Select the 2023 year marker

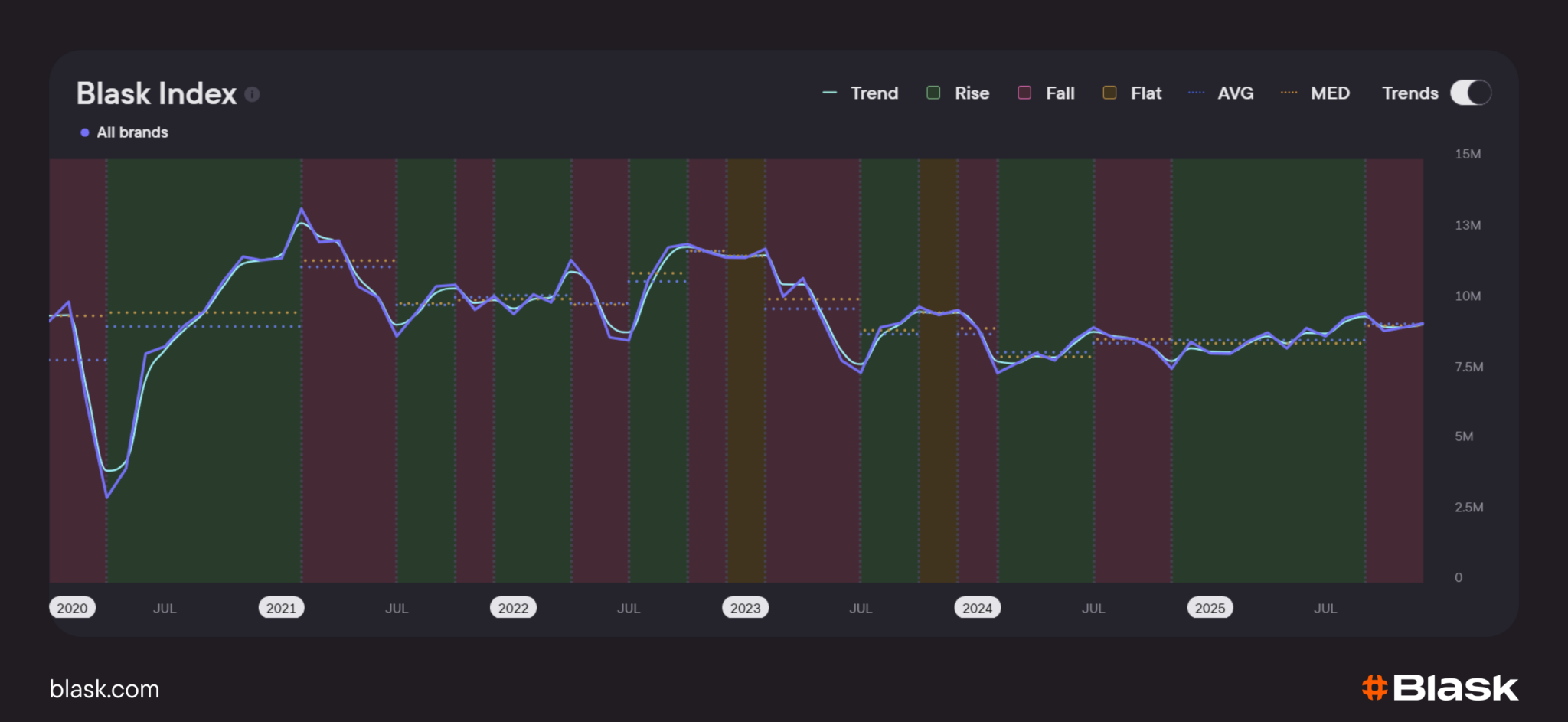coord(745,608)
